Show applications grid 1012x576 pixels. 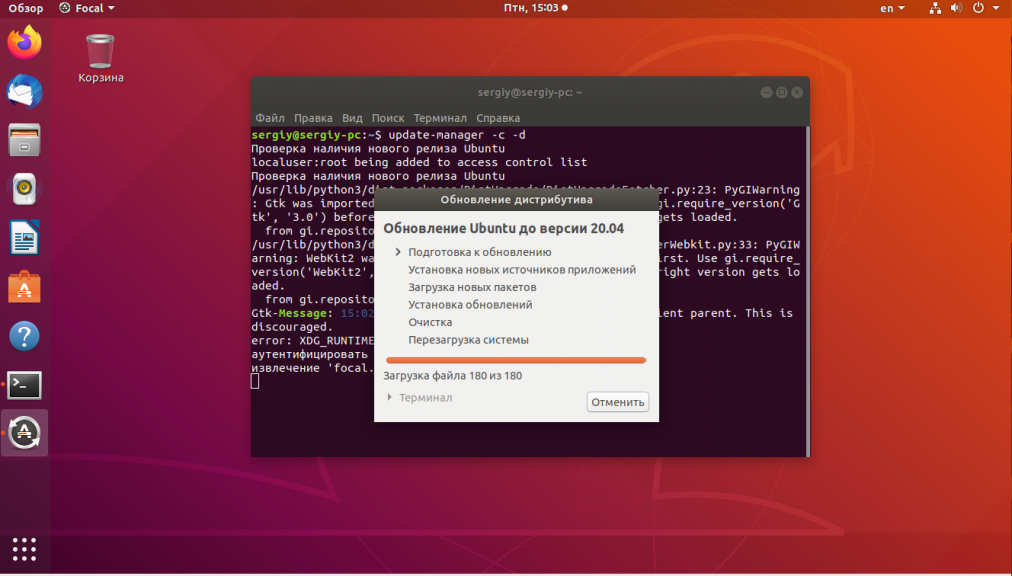pos(25,549)
